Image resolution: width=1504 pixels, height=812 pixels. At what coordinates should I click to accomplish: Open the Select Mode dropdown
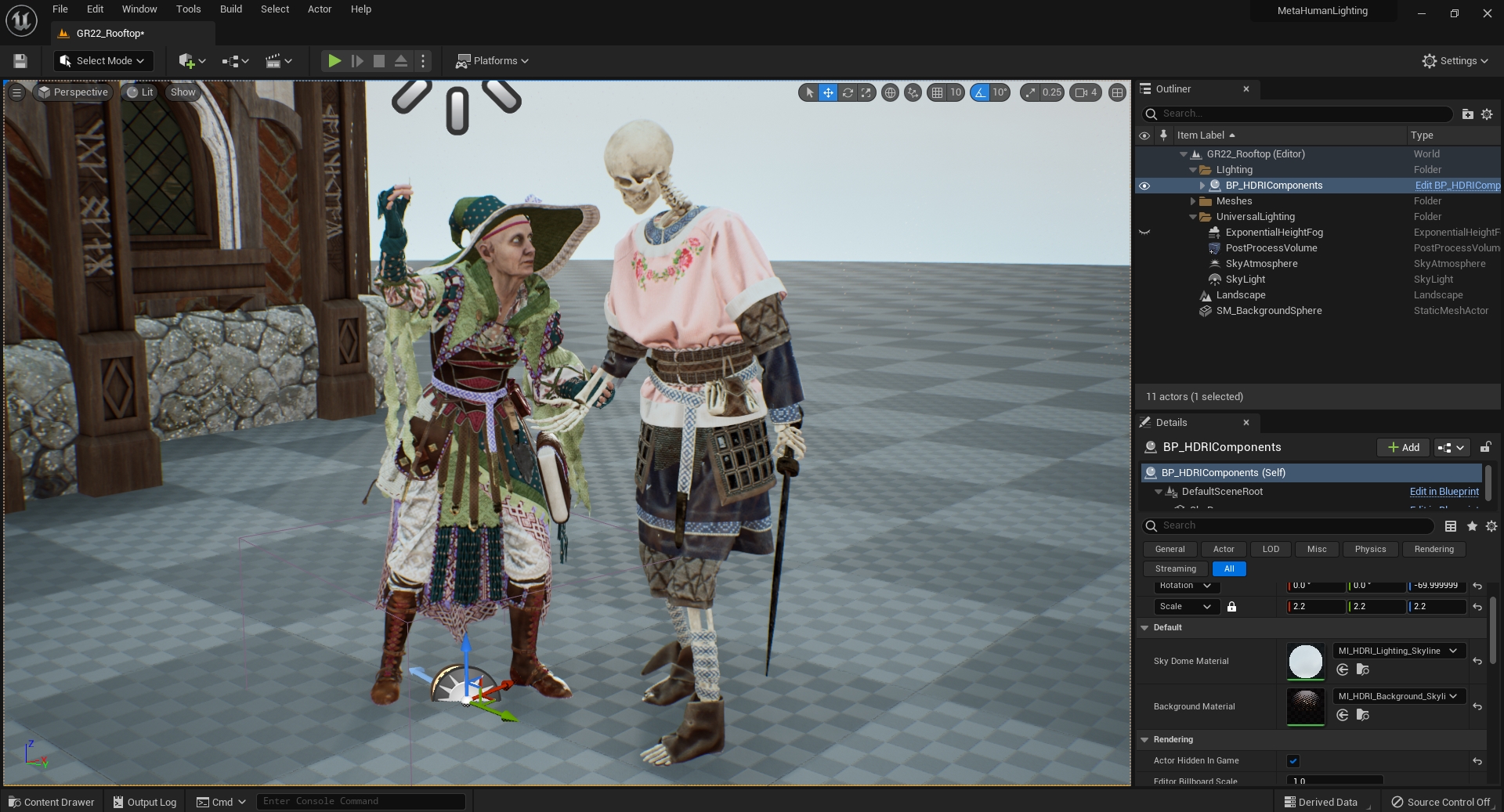(103, 61)
